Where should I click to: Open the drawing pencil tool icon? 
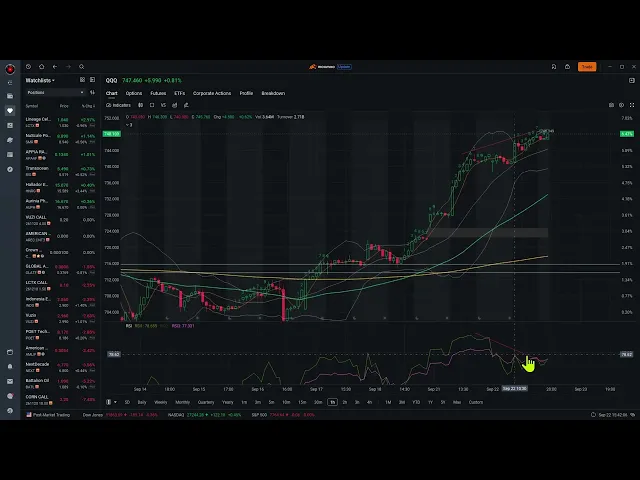[x=186, y=105]
